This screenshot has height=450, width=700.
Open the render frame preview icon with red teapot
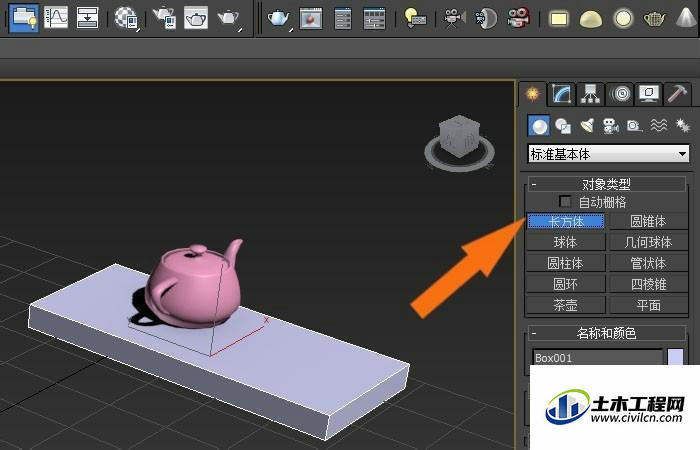(311, 18)
